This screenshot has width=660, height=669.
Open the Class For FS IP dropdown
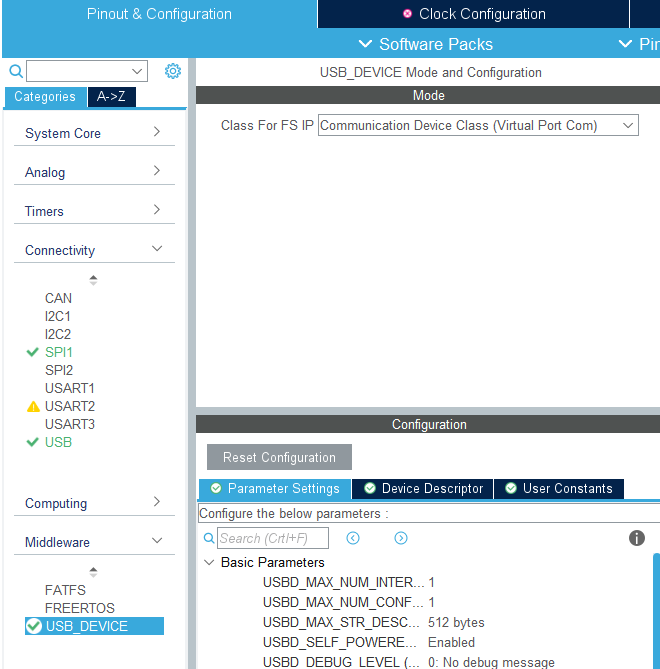(x=478, y=125)
